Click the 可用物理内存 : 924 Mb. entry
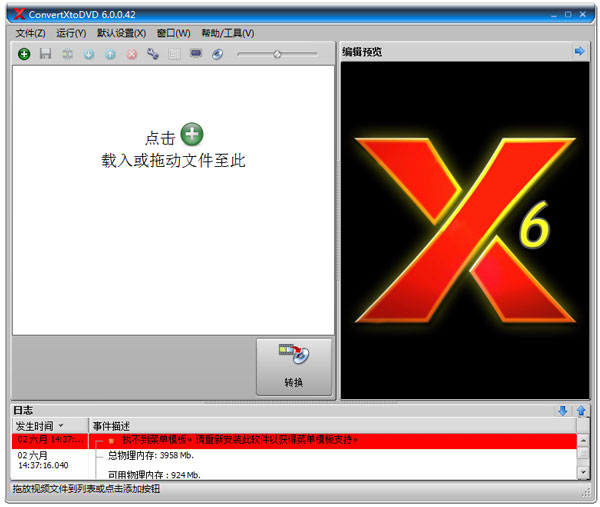This screenshot has height=507, width=600. [154, 475]
